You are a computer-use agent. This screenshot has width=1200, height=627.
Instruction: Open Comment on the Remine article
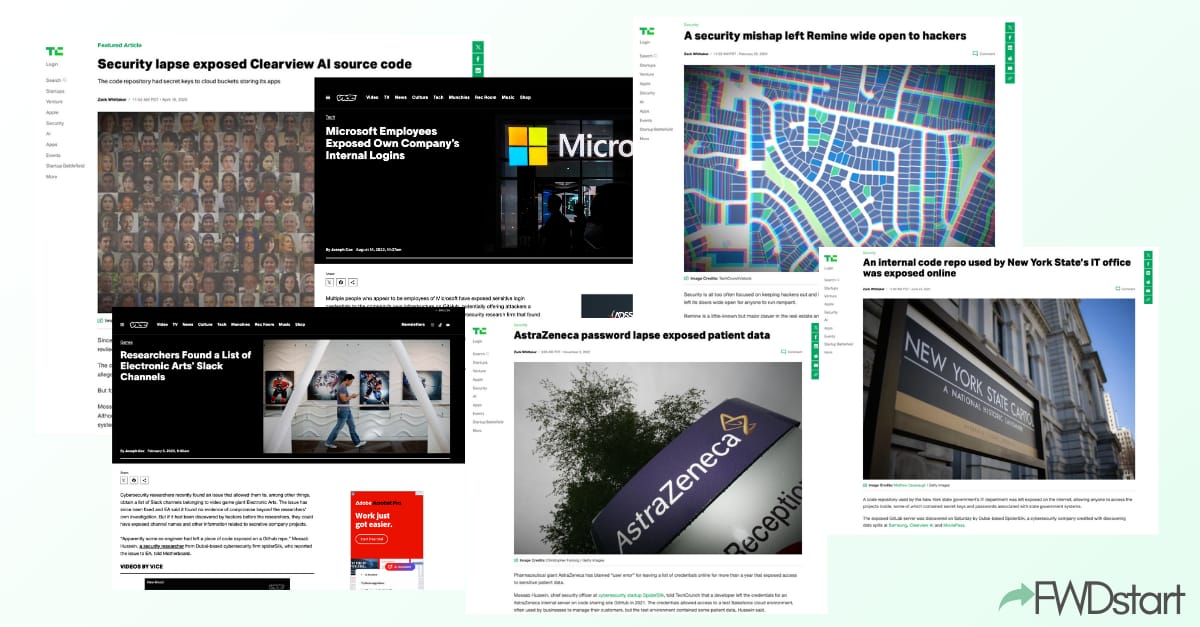click(984, 53)
